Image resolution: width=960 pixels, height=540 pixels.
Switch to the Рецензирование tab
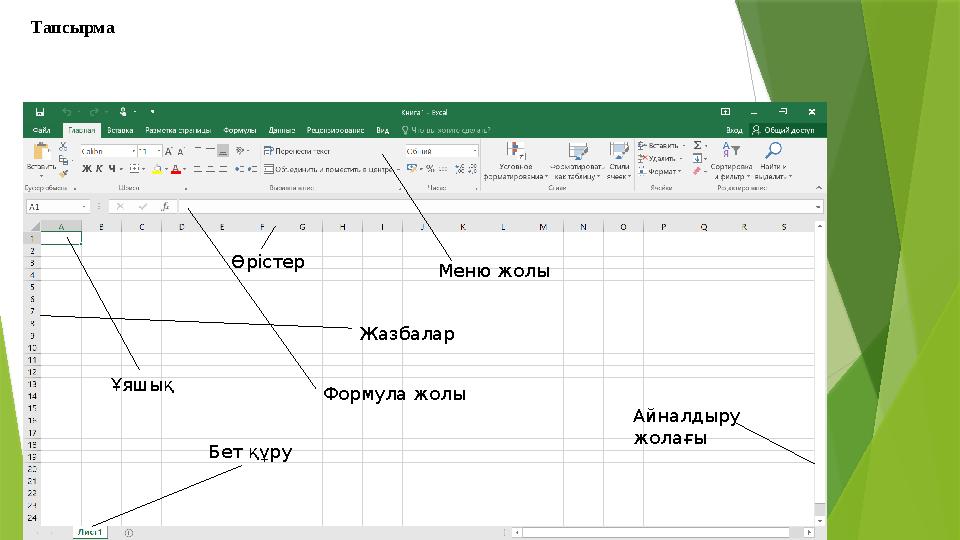tap(335, 130)
